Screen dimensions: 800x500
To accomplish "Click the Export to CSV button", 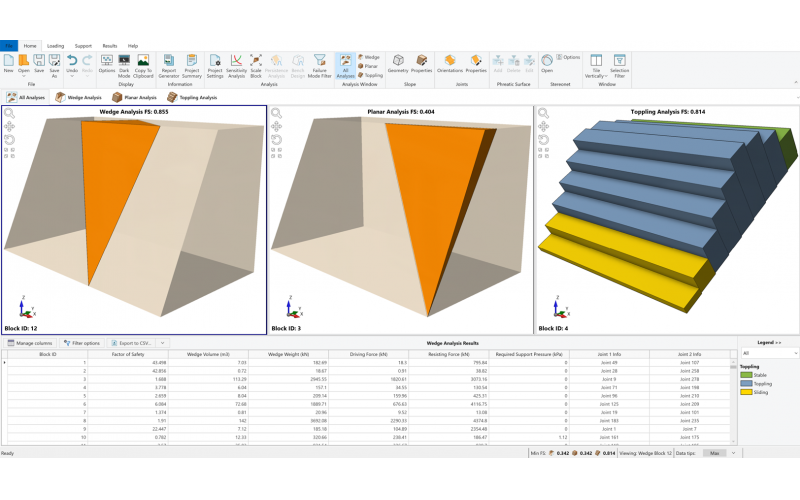I will (132, 343).
